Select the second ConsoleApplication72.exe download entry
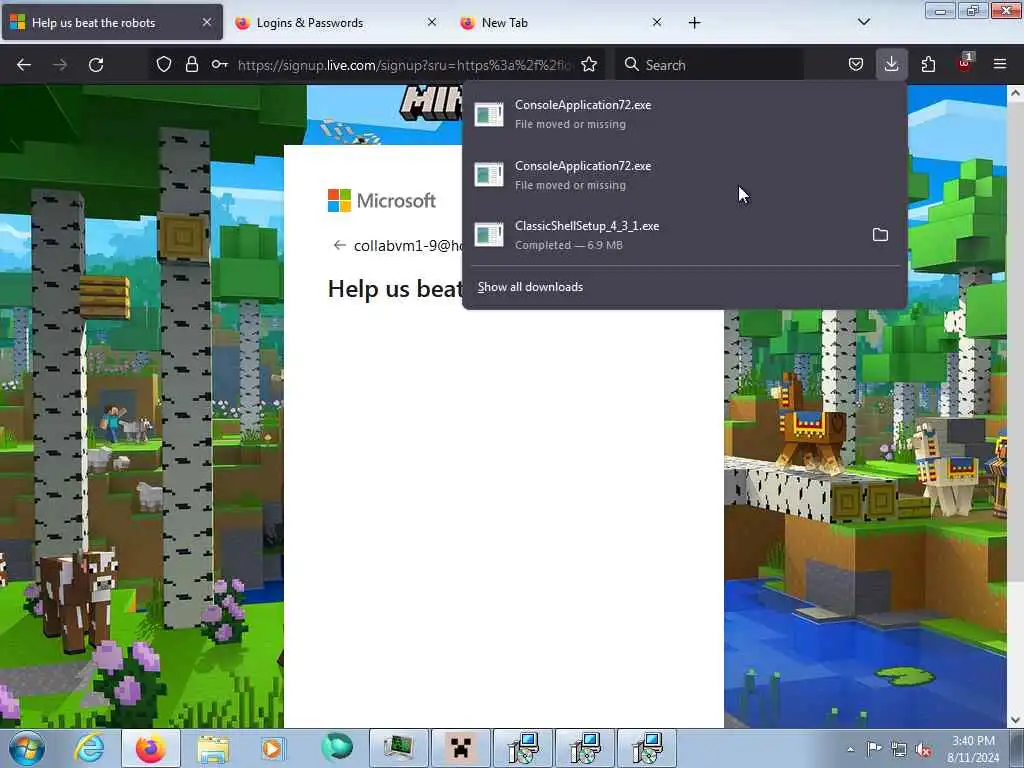This screenshot has height=768, width=1024. click(x=684, y=174)
